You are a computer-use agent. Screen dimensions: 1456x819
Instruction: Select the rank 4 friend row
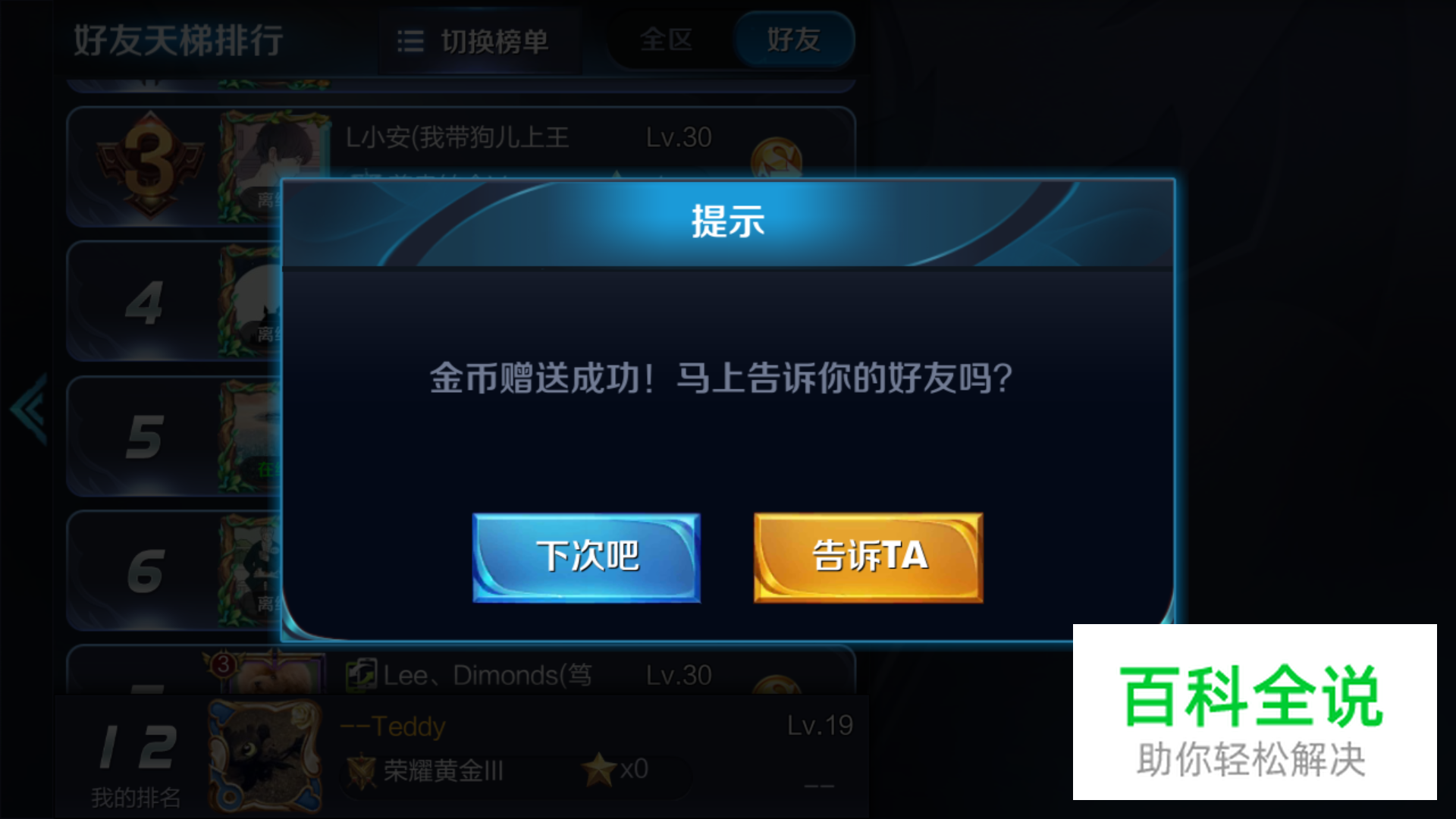click(x=174, y=301)
